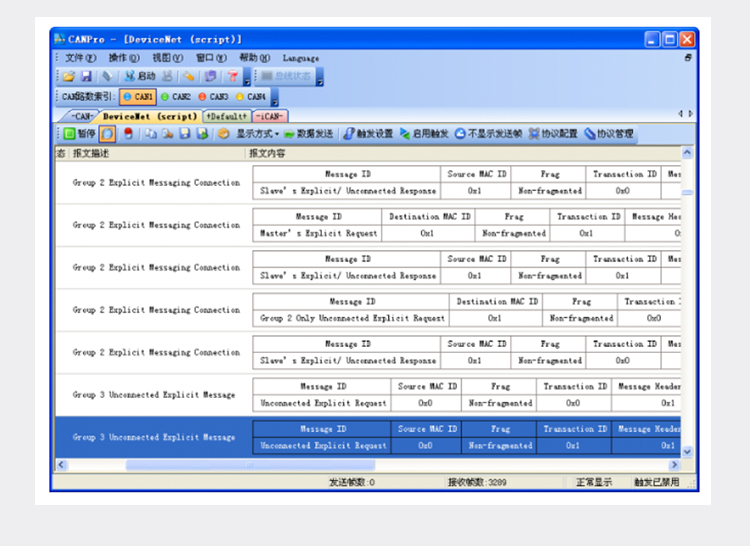Open 触发设置 trigger settings

click(368, 134)
